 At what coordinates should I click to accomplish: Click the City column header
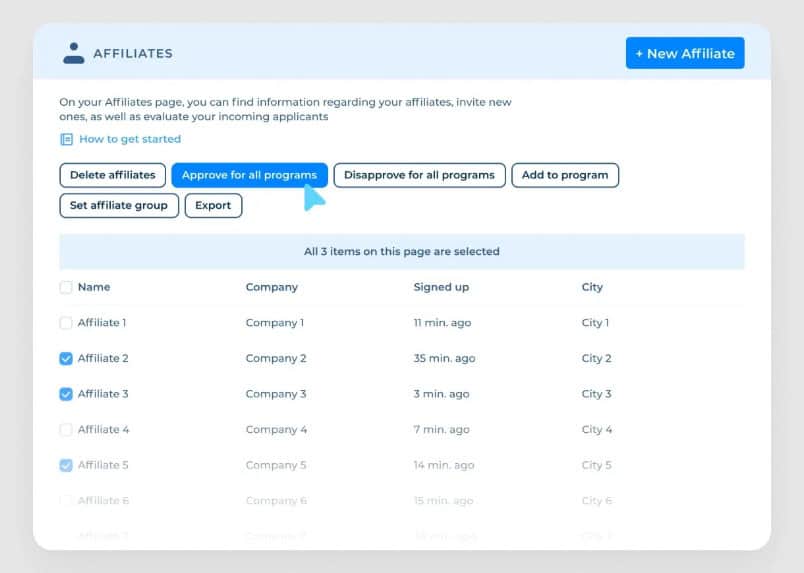(x=592, y=287)
